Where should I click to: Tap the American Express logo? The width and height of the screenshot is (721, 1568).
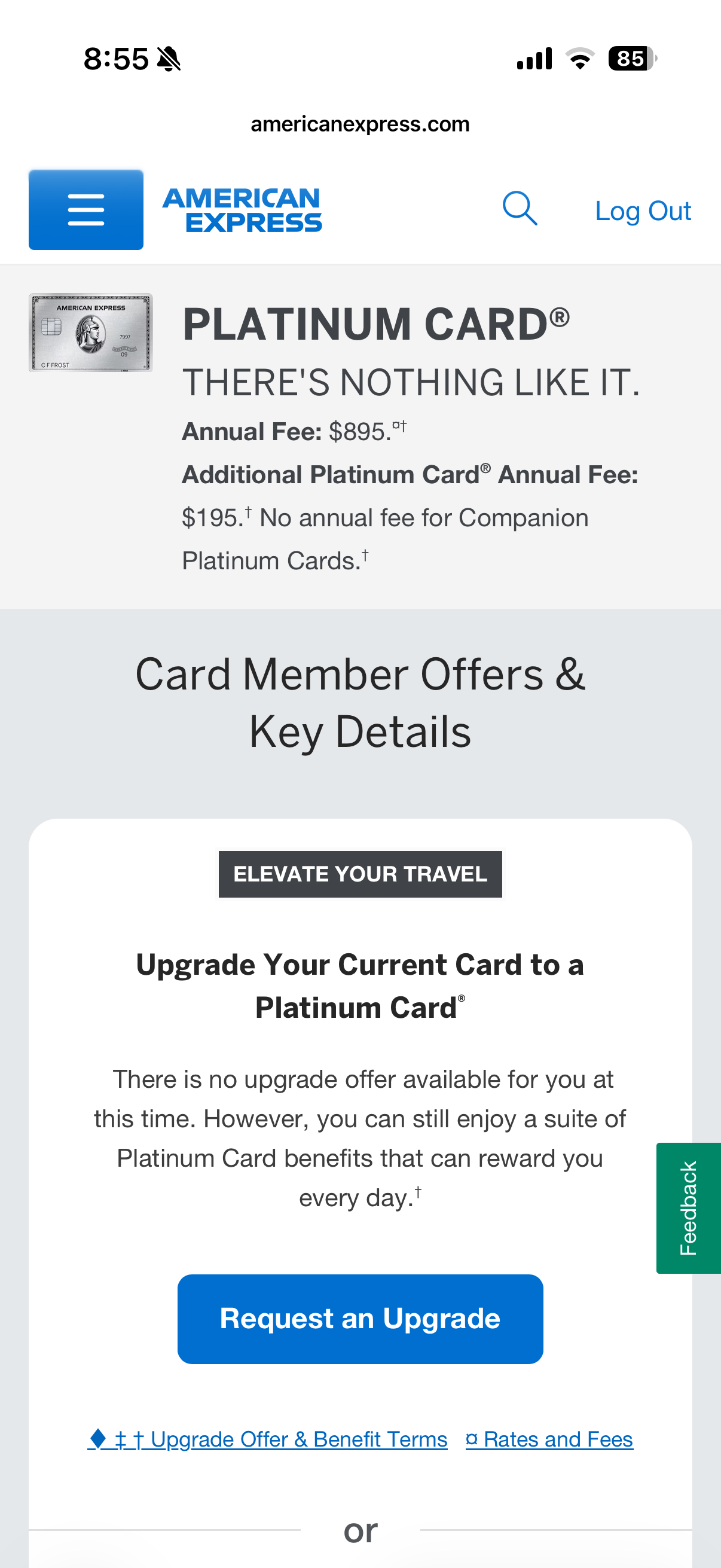pos(242,210)
